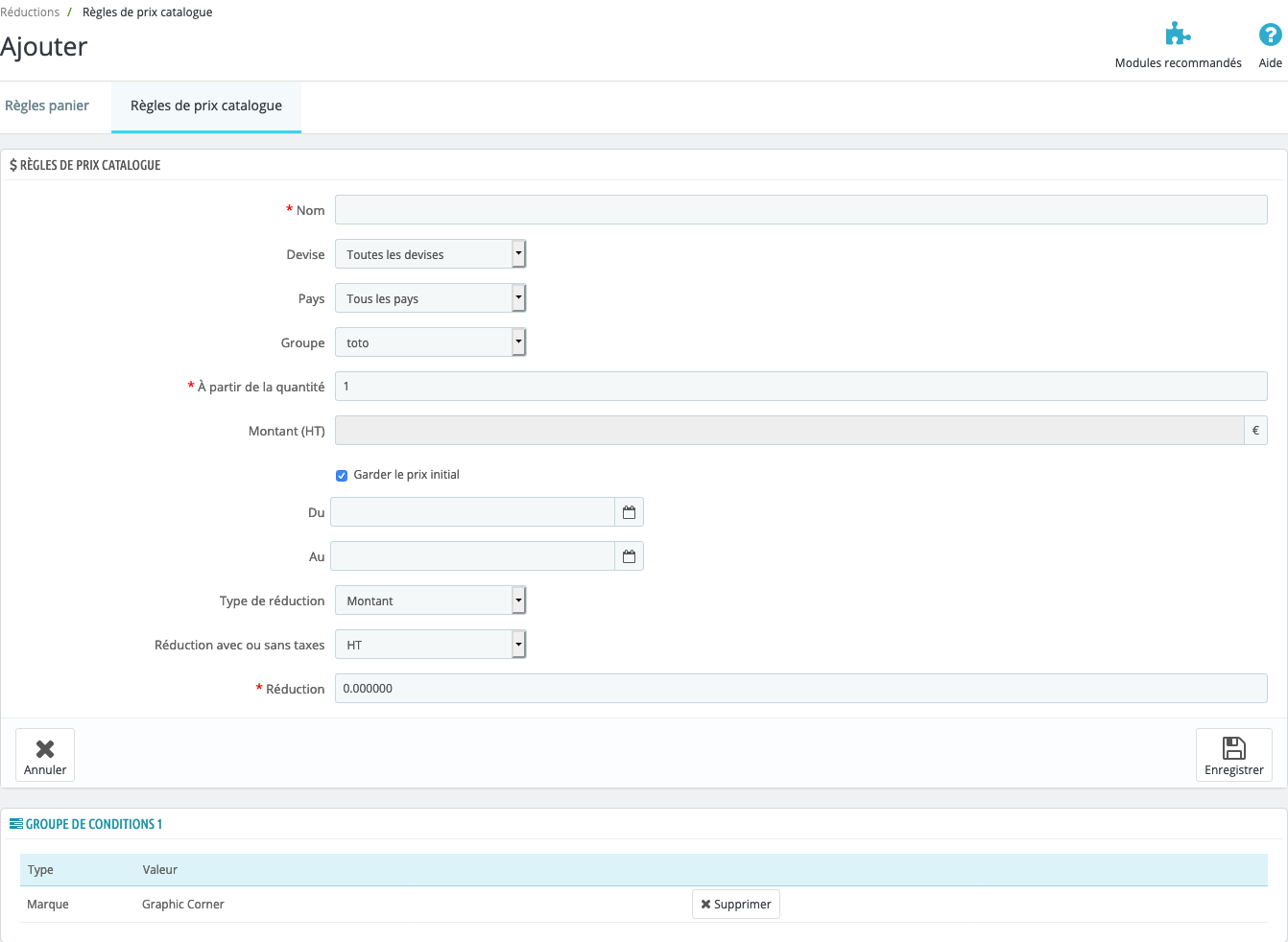Open Réduction avec ou sans taxes dropdown
1288x942 pixels.
(x=431, y=645)
